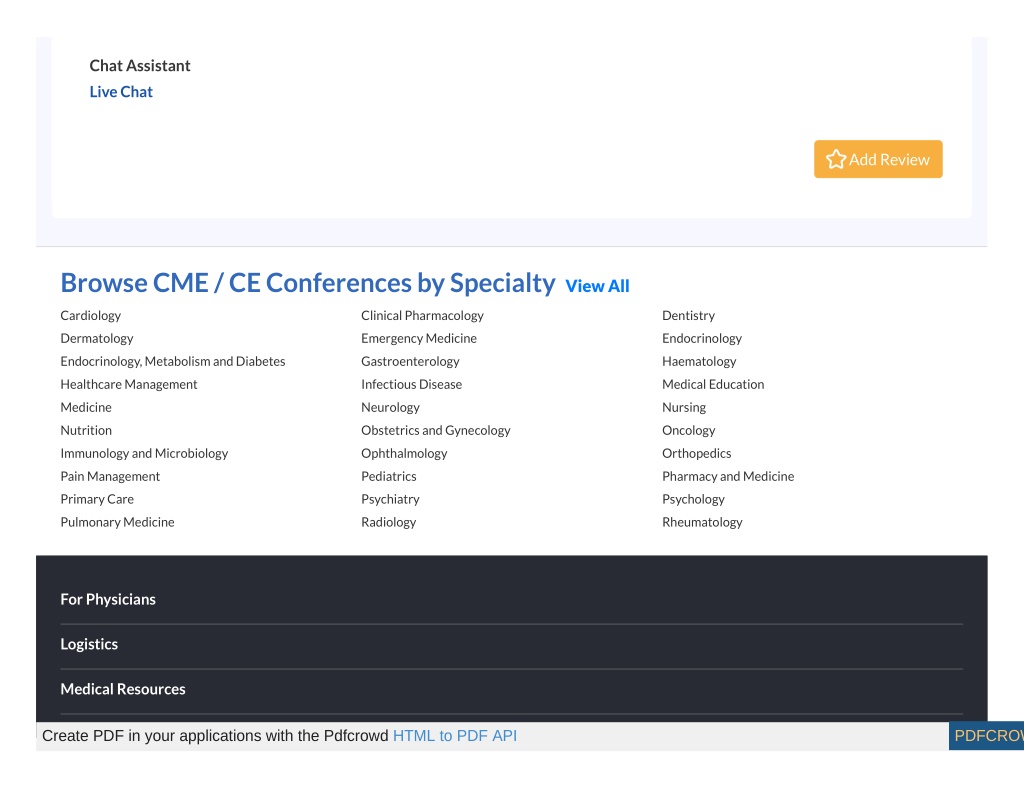Click the Chat Assistant heading text

140,66
